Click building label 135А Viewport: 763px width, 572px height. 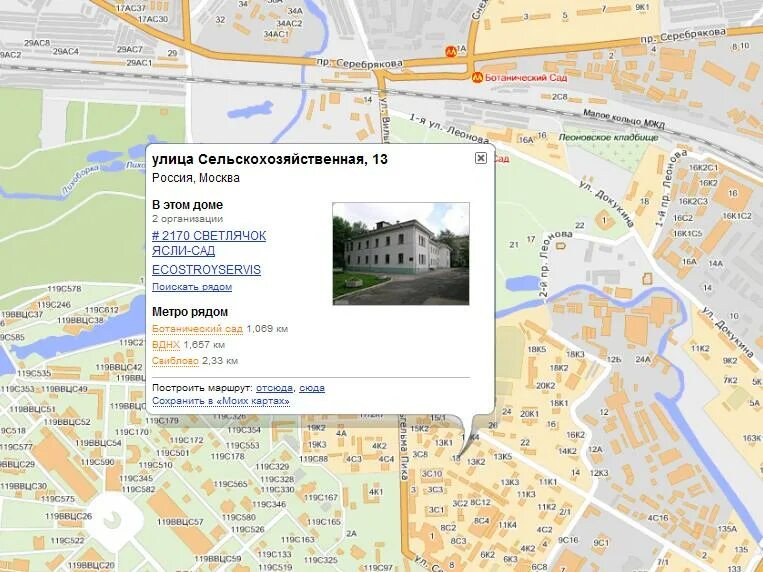(x=727, y=528)
